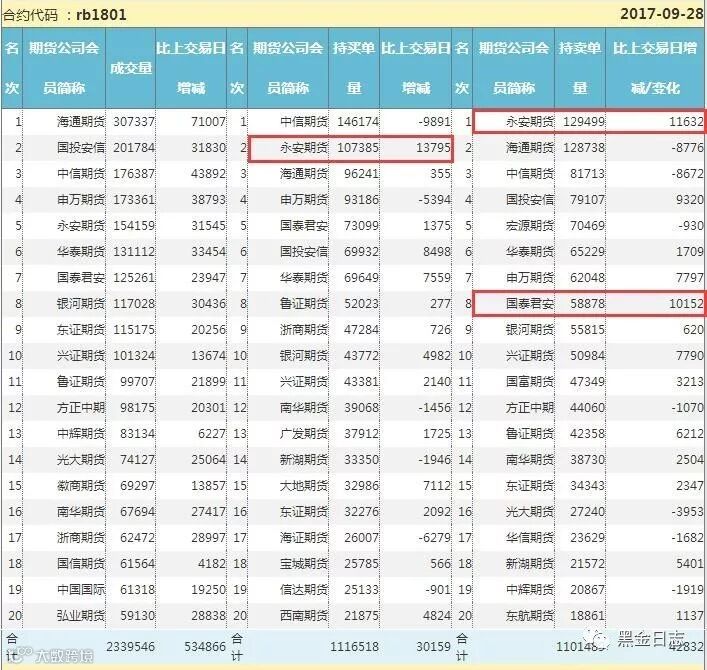
Task: Click volume change value 71007
Action: pyautogui.click(x=208, y=121)
